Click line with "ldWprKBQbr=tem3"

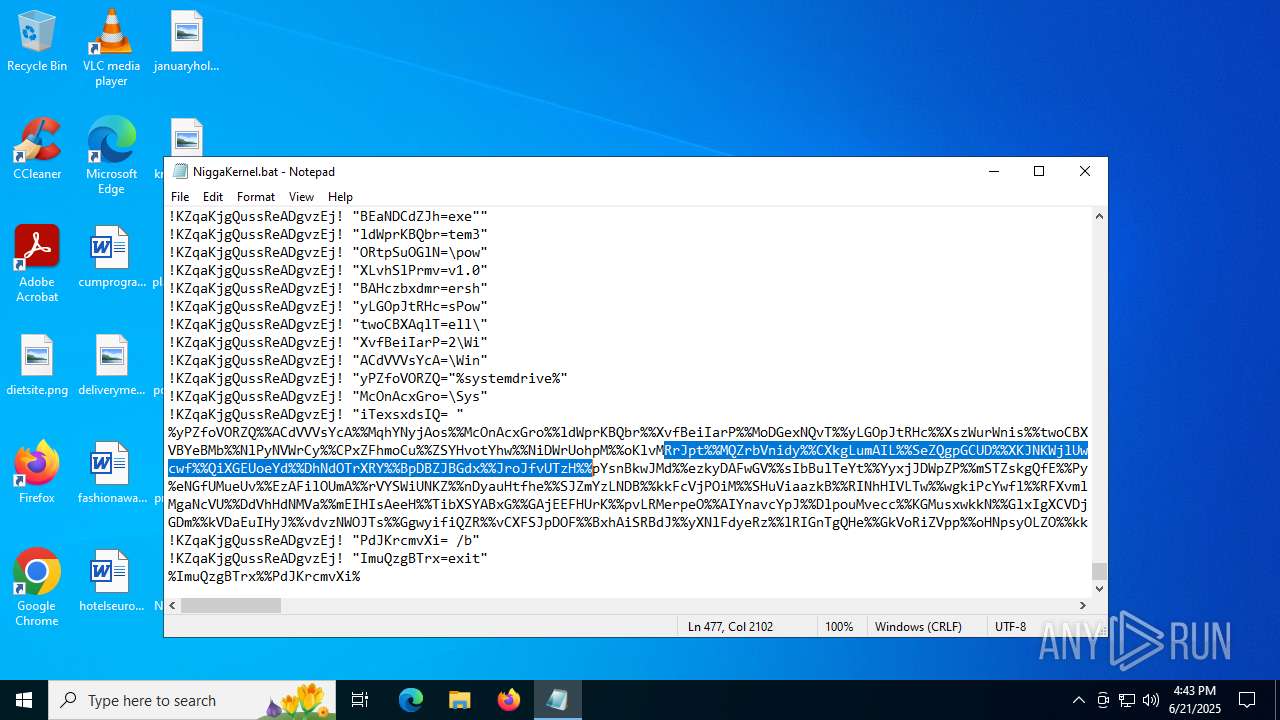328,234
